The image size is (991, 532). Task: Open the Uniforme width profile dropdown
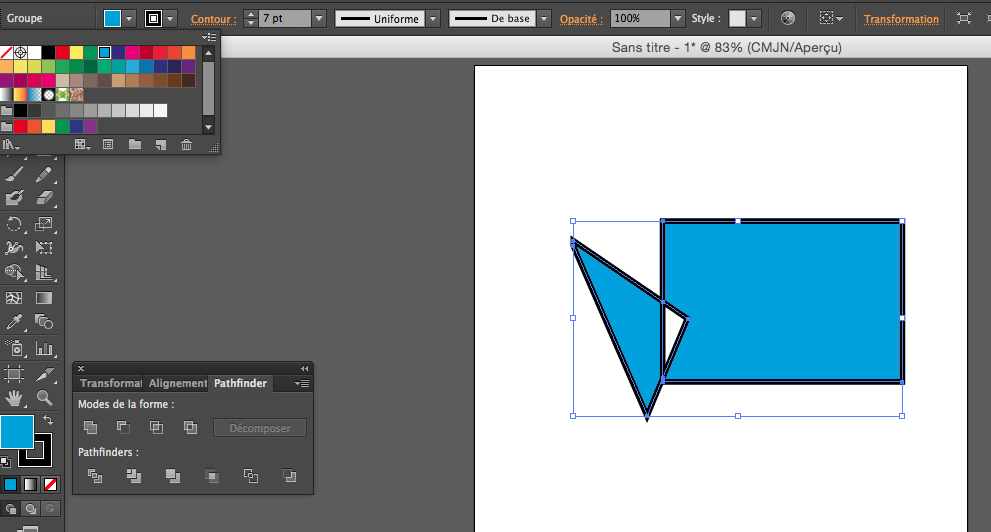[x=433, y=19]
